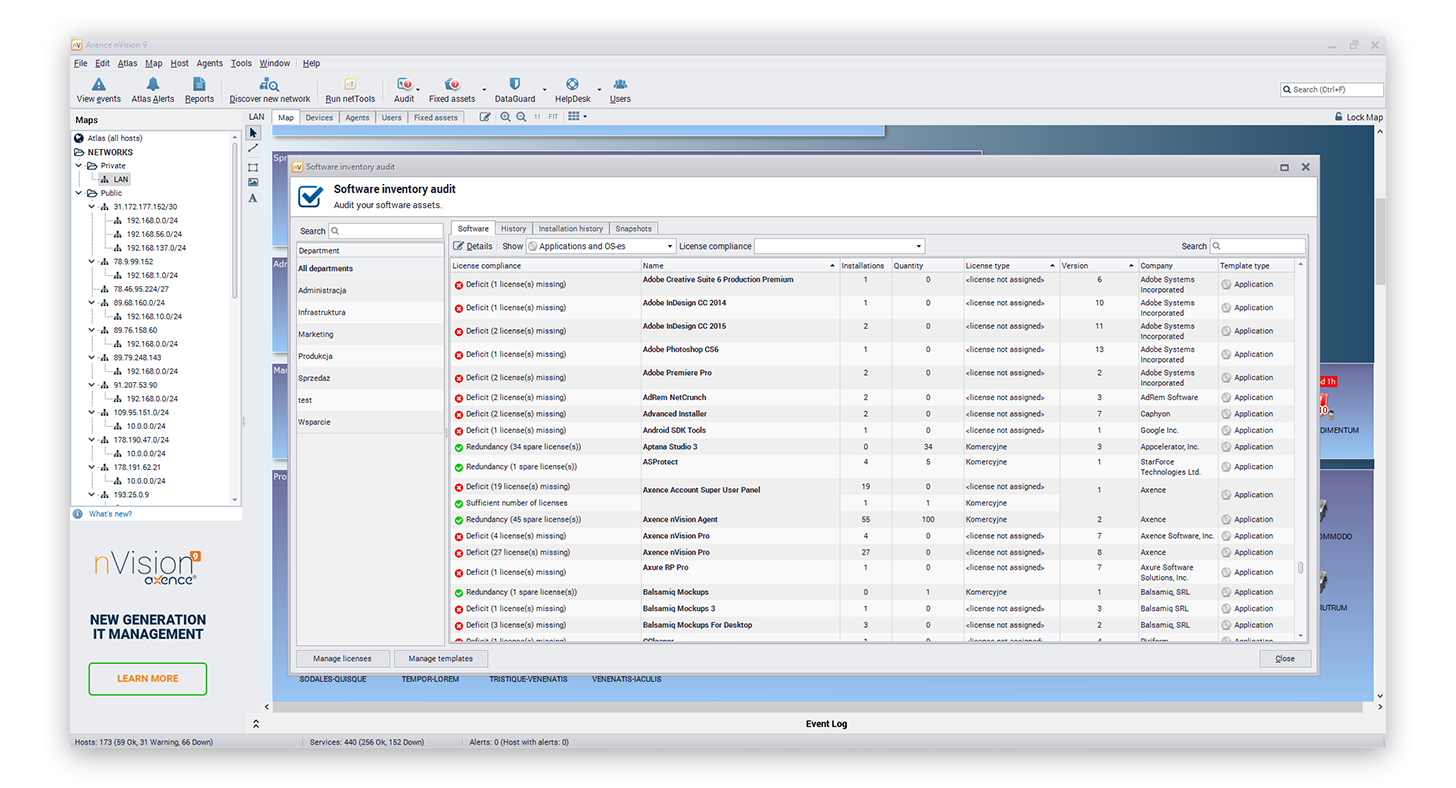
Task: Launch Discover new network tool
Action: tap(269, 85)
